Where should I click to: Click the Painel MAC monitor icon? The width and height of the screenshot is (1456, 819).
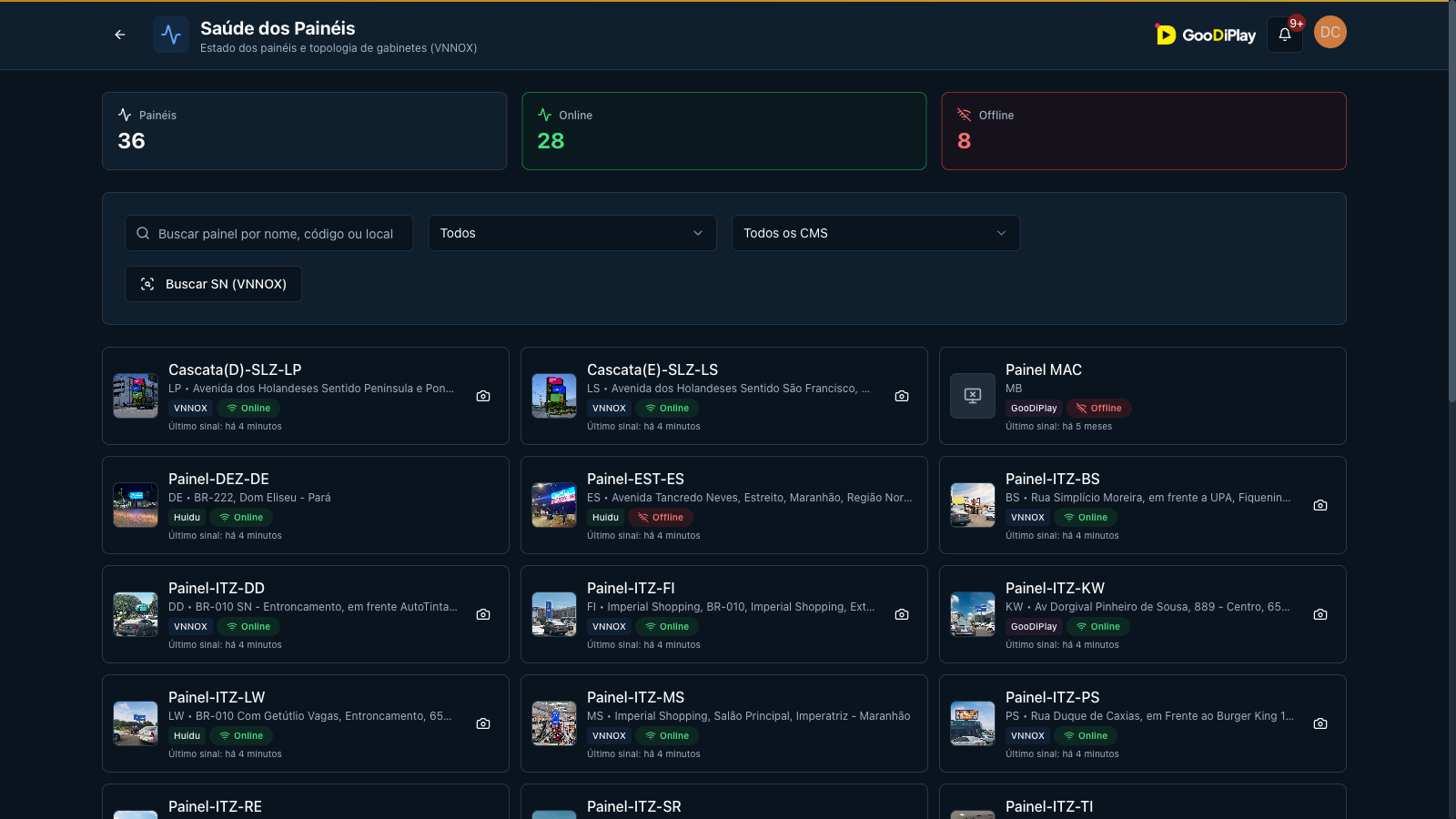point(973,396)
